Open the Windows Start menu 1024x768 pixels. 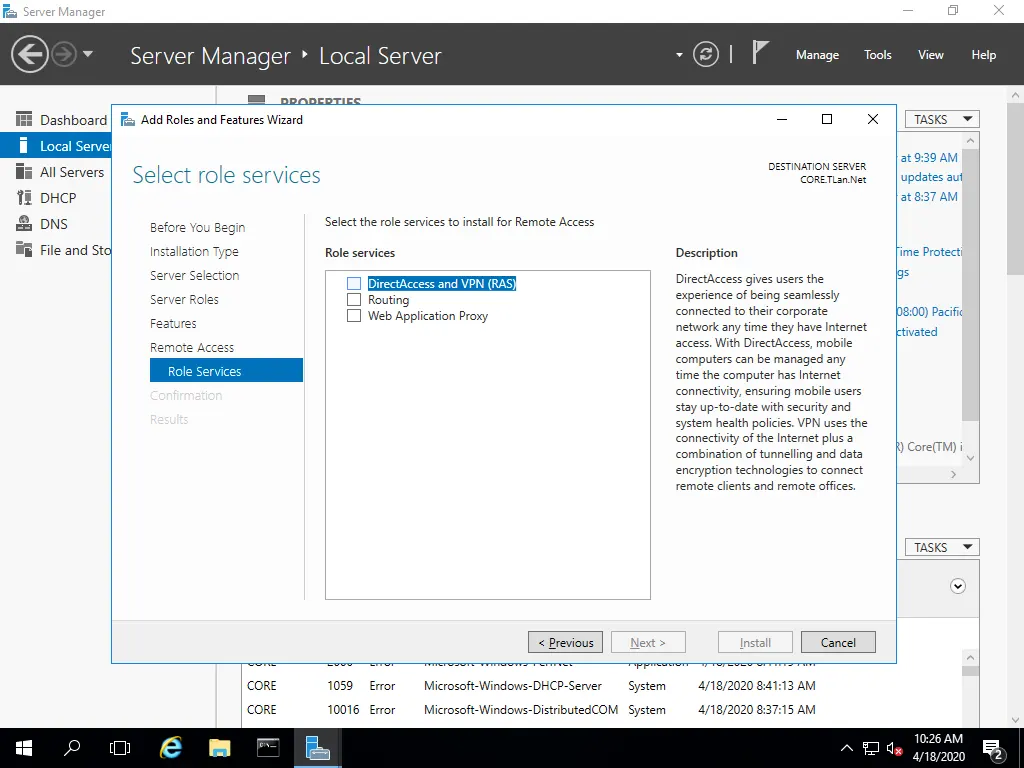tap(24, 748)
